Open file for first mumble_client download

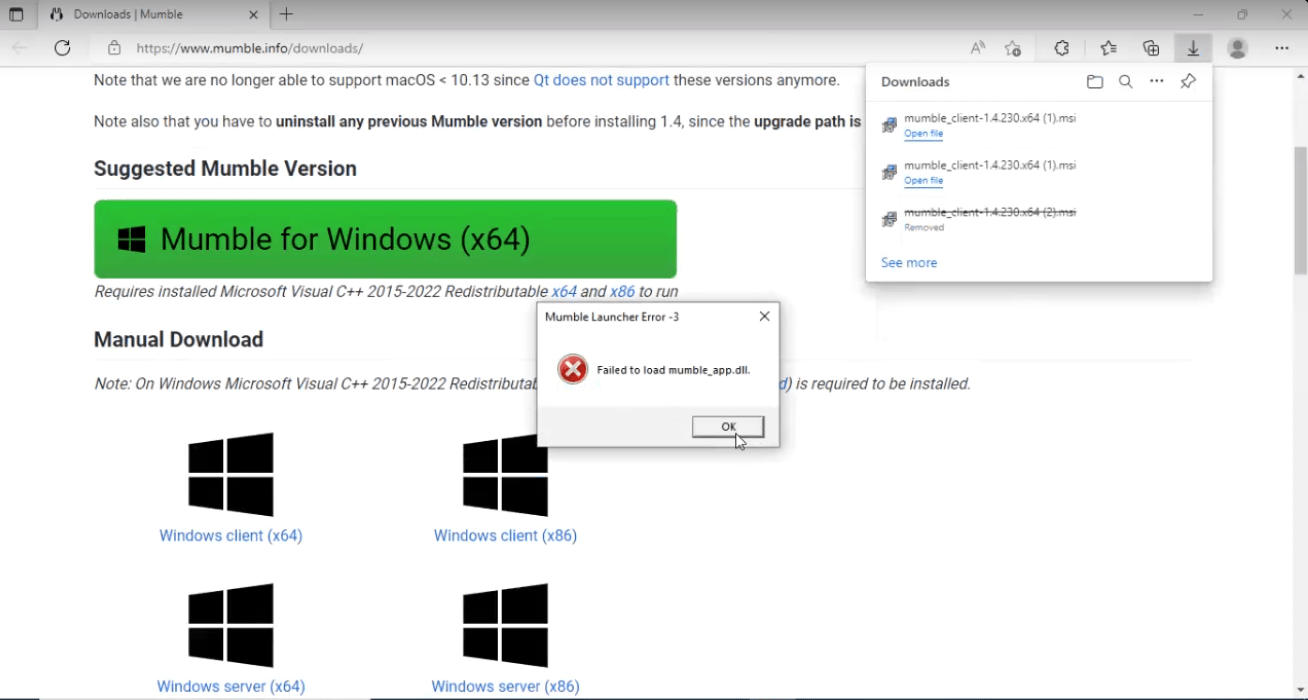923,134
